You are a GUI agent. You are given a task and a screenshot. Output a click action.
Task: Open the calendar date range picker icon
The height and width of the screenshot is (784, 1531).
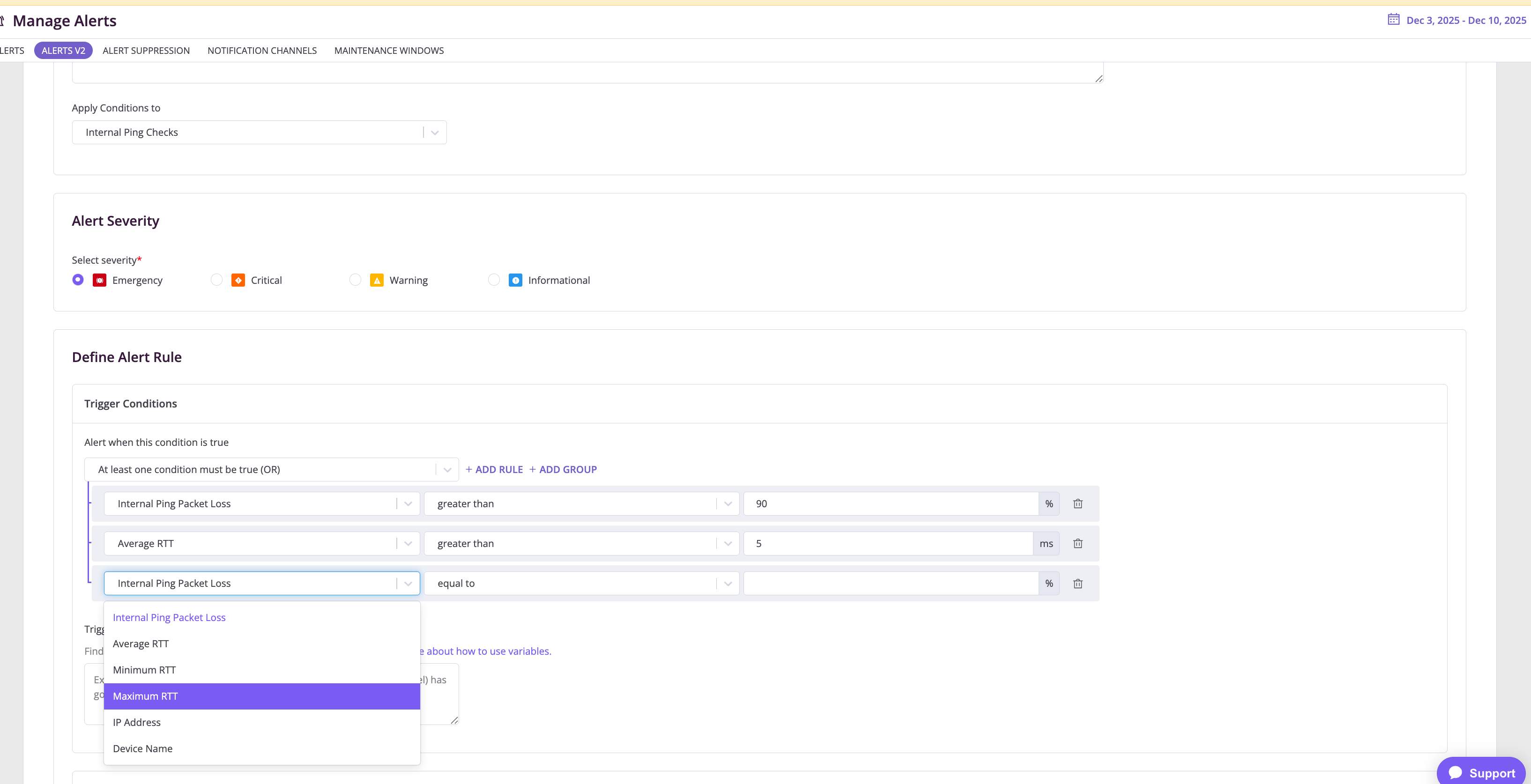pyautogui.click(x=1393, y=20)
